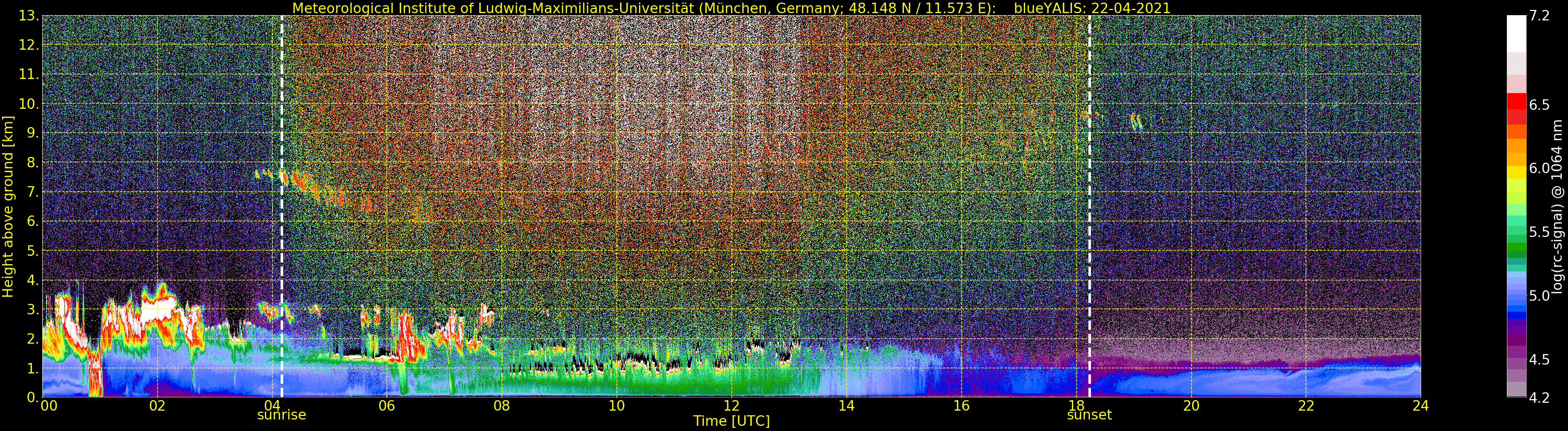Select the 10. tick on the height axis
Viewport: 1568px width, 431px height.
(x=29, y=104)
